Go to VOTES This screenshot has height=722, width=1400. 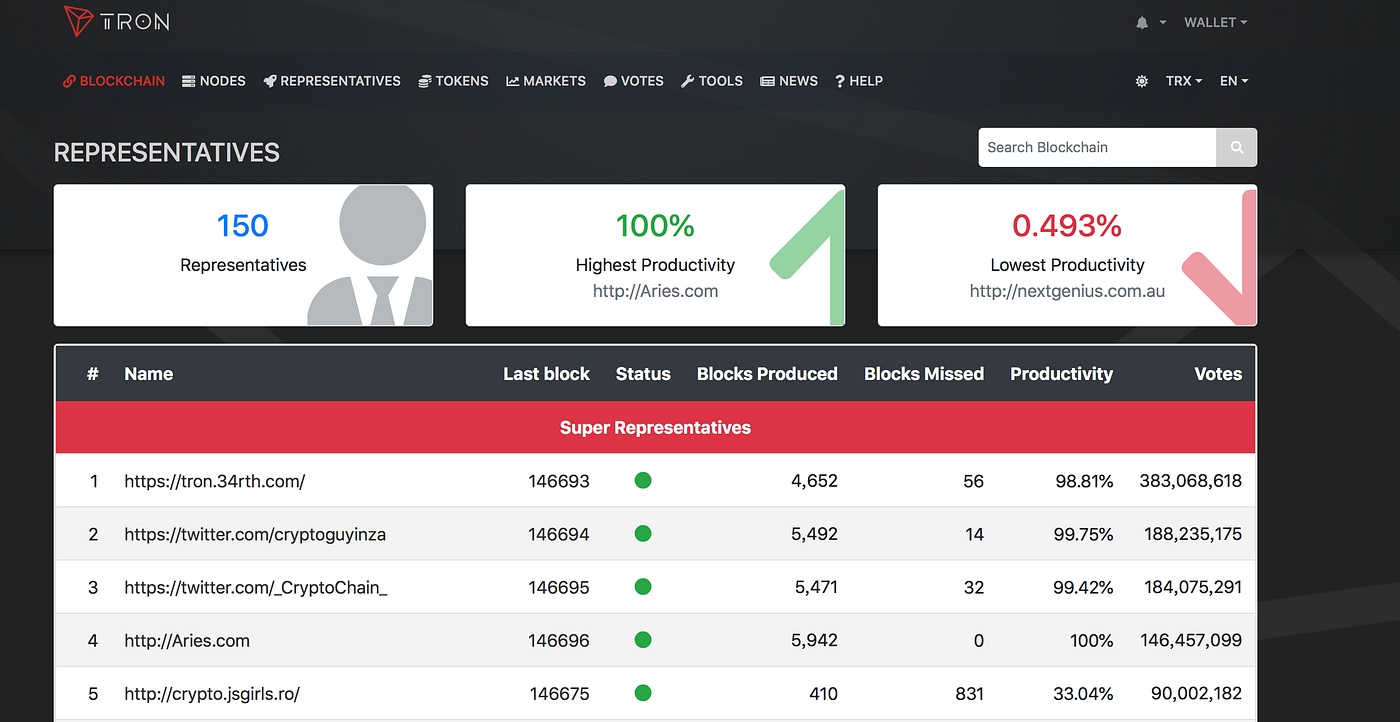[x=633, y=81]
